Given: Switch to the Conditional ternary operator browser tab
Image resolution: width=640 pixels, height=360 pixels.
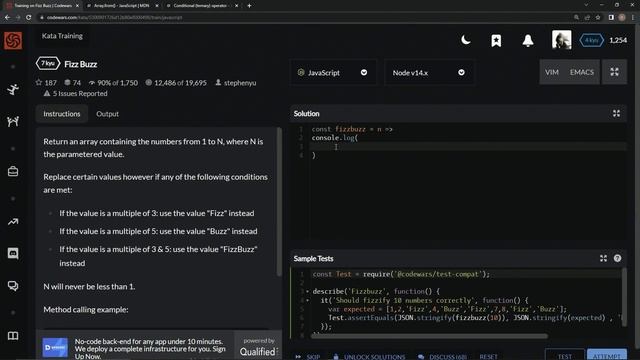Looking at the screenshot, I should click(200, 6).
